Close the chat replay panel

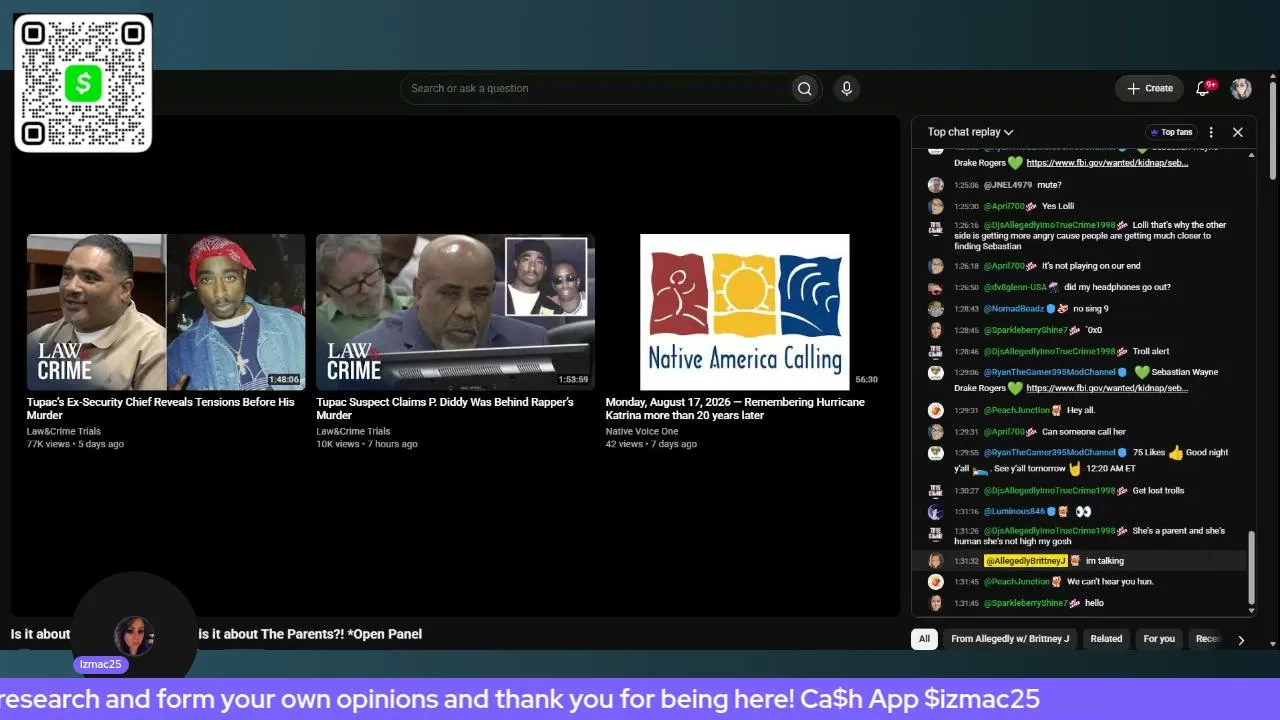tap(1237, 132)
